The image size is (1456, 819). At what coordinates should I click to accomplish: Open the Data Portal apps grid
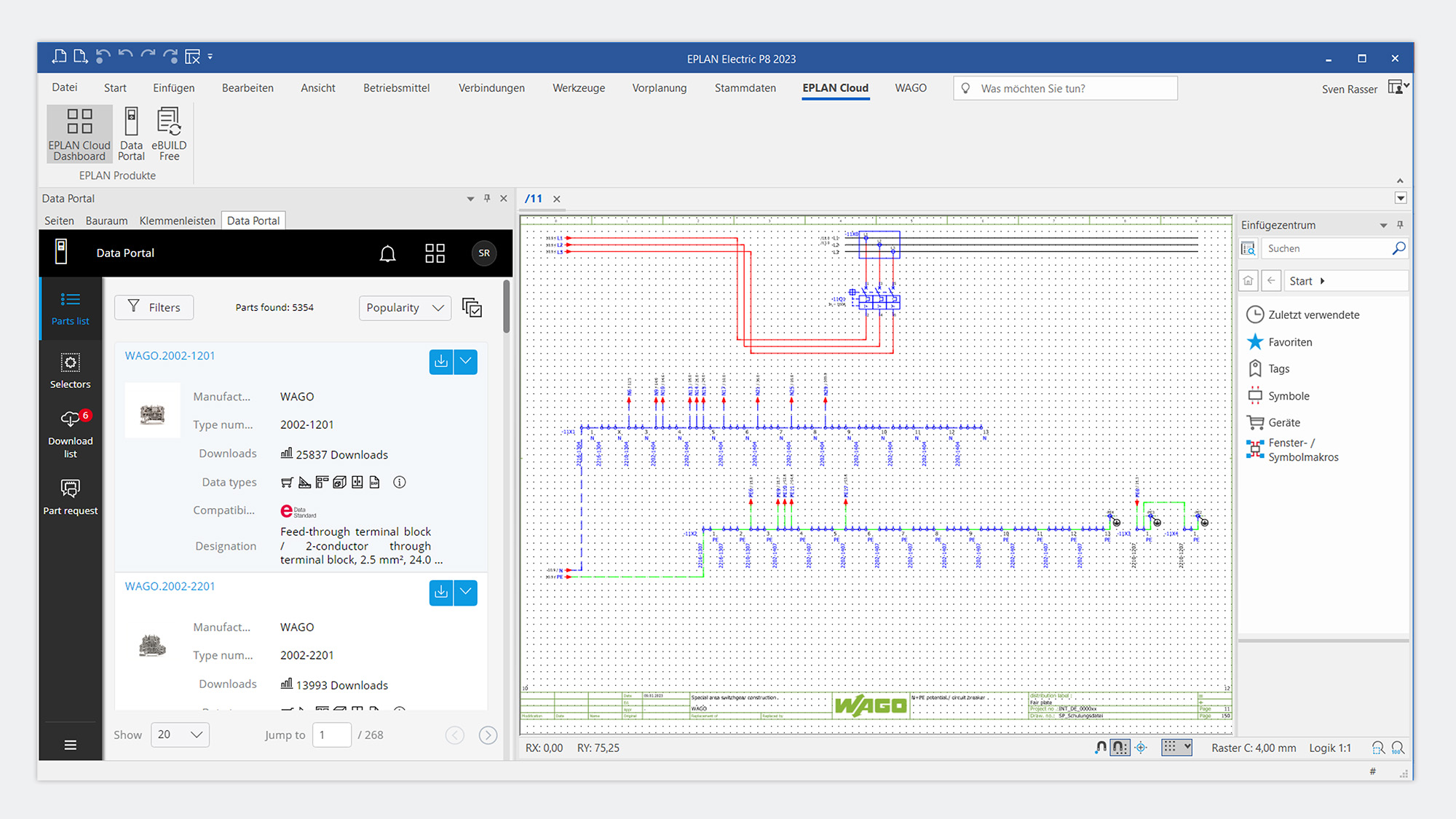(435, 253)
